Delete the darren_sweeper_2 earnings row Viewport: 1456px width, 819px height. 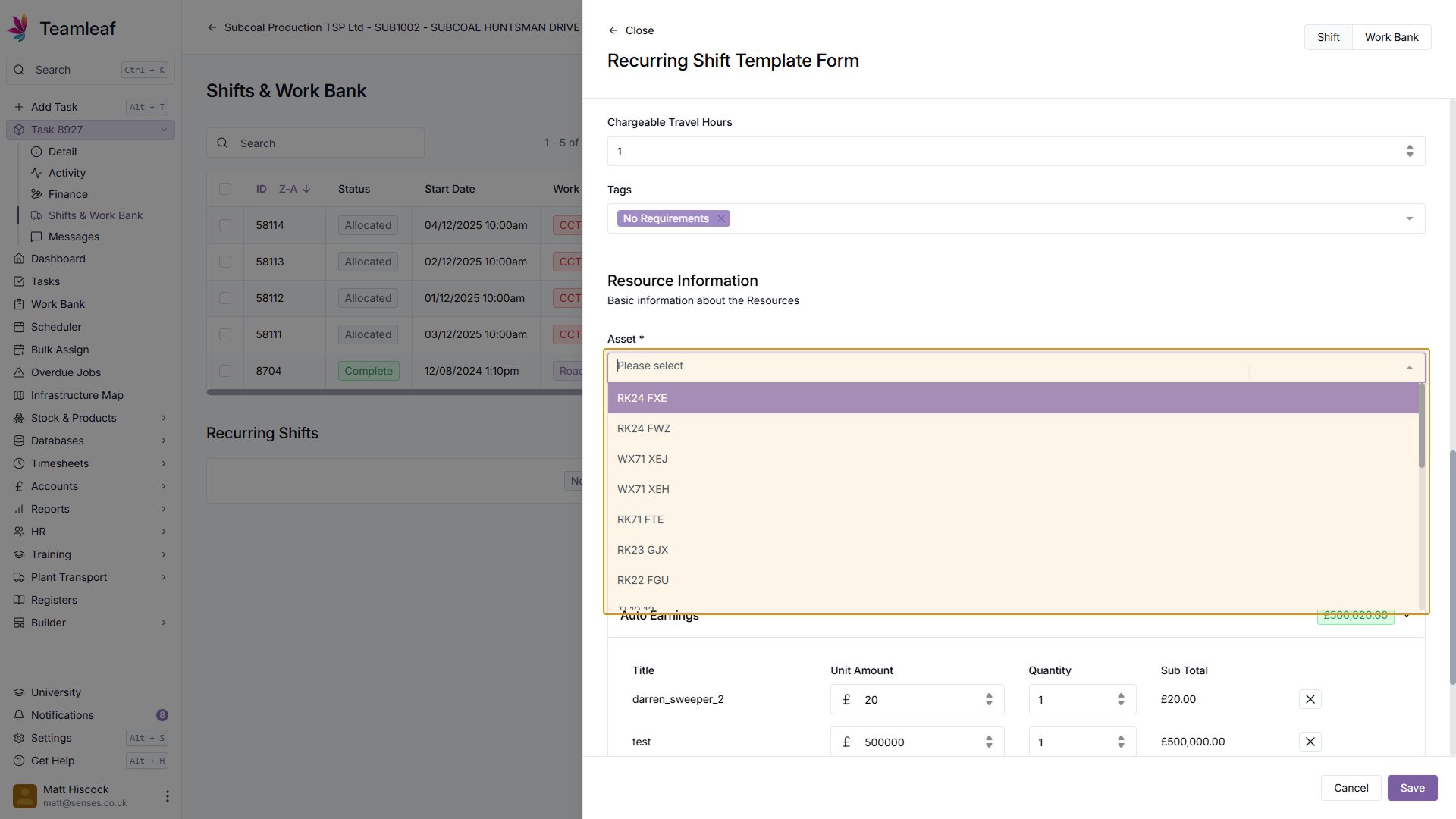(1310, 699)
